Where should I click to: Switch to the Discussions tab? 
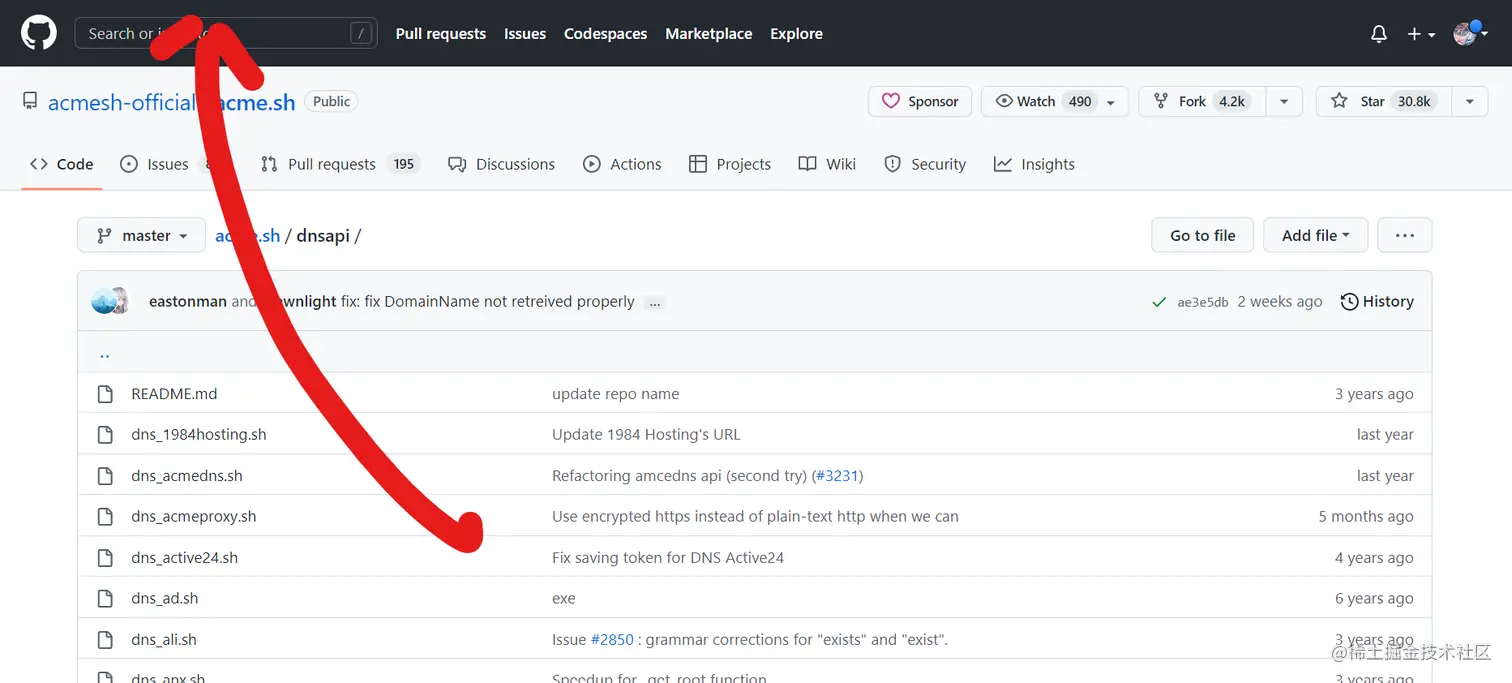point(501,164)
